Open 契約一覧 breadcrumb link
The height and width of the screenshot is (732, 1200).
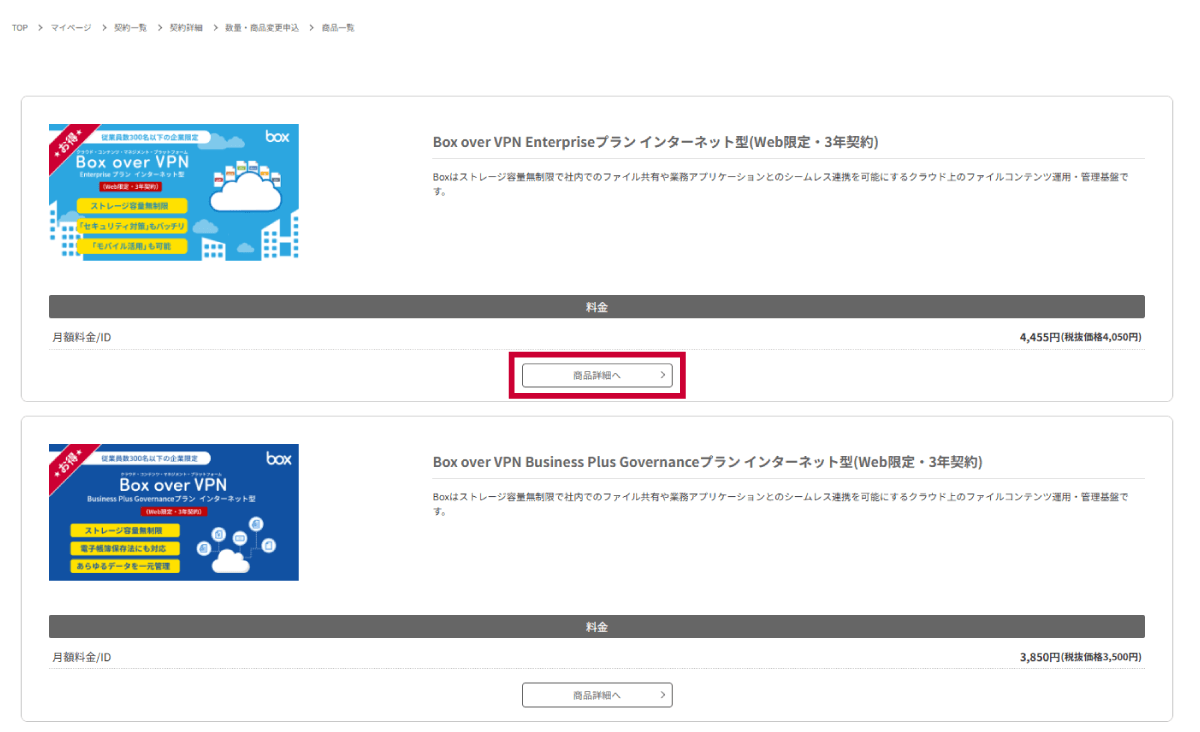click(x=130, y=28)
